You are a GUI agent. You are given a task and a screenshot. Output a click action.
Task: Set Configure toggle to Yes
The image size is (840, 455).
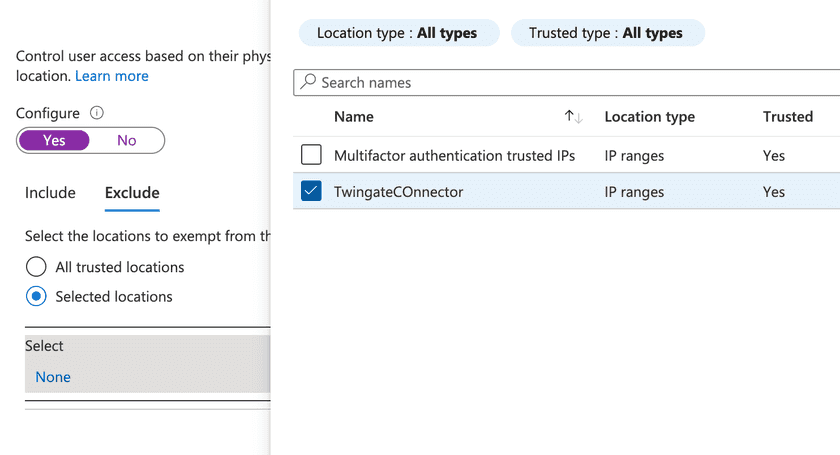(x=54, y=140)
